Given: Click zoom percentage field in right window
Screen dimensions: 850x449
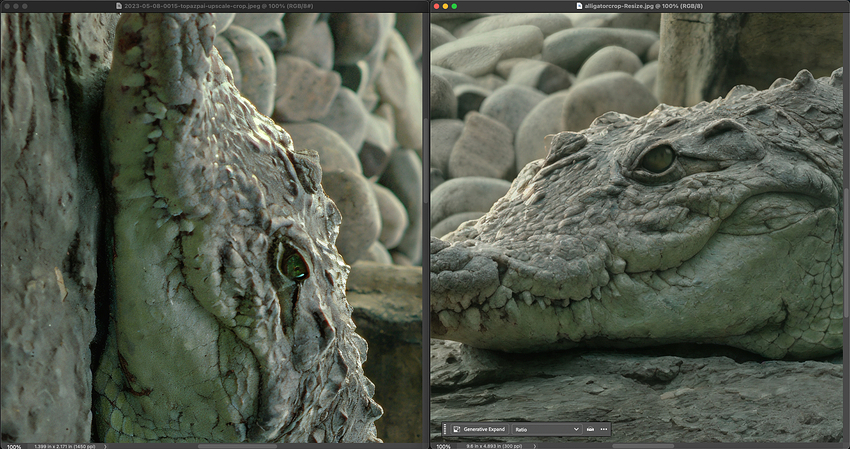Looking at the screenshot, I should point(442,445).
